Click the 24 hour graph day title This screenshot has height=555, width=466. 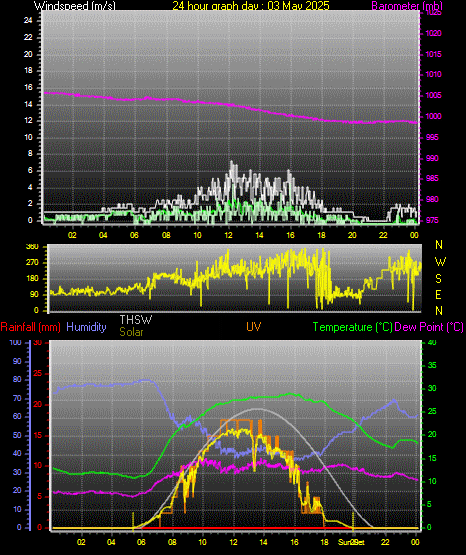(251, 6)
